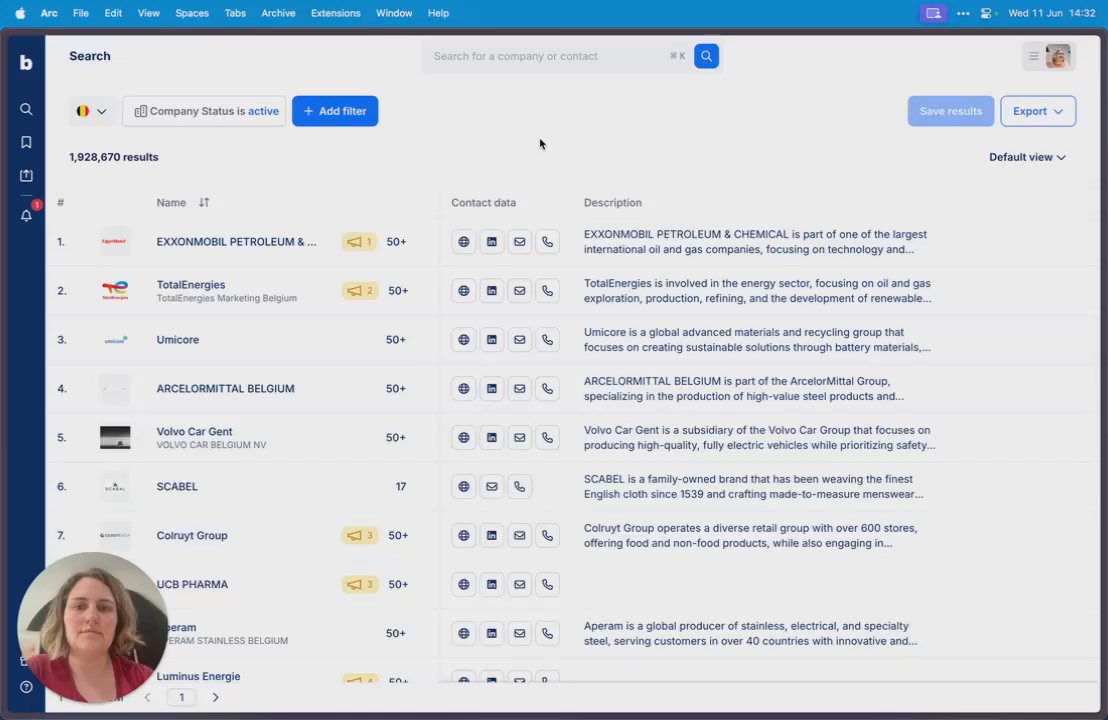Open ARCELORMITTAL BELGIUM company name
1108x720 pixels.
(x=225, y=389)
